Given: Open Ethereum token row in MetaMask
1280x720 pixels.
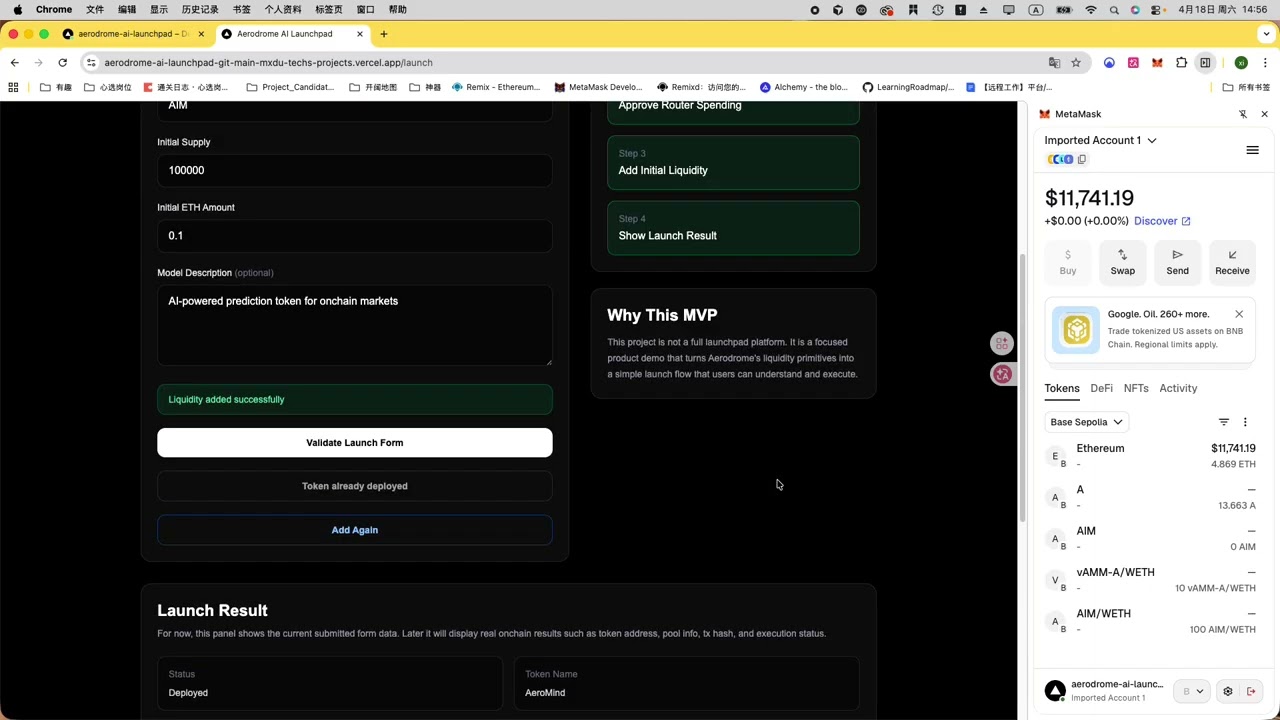Looking at the screenshot, I should pos(1150,456).
